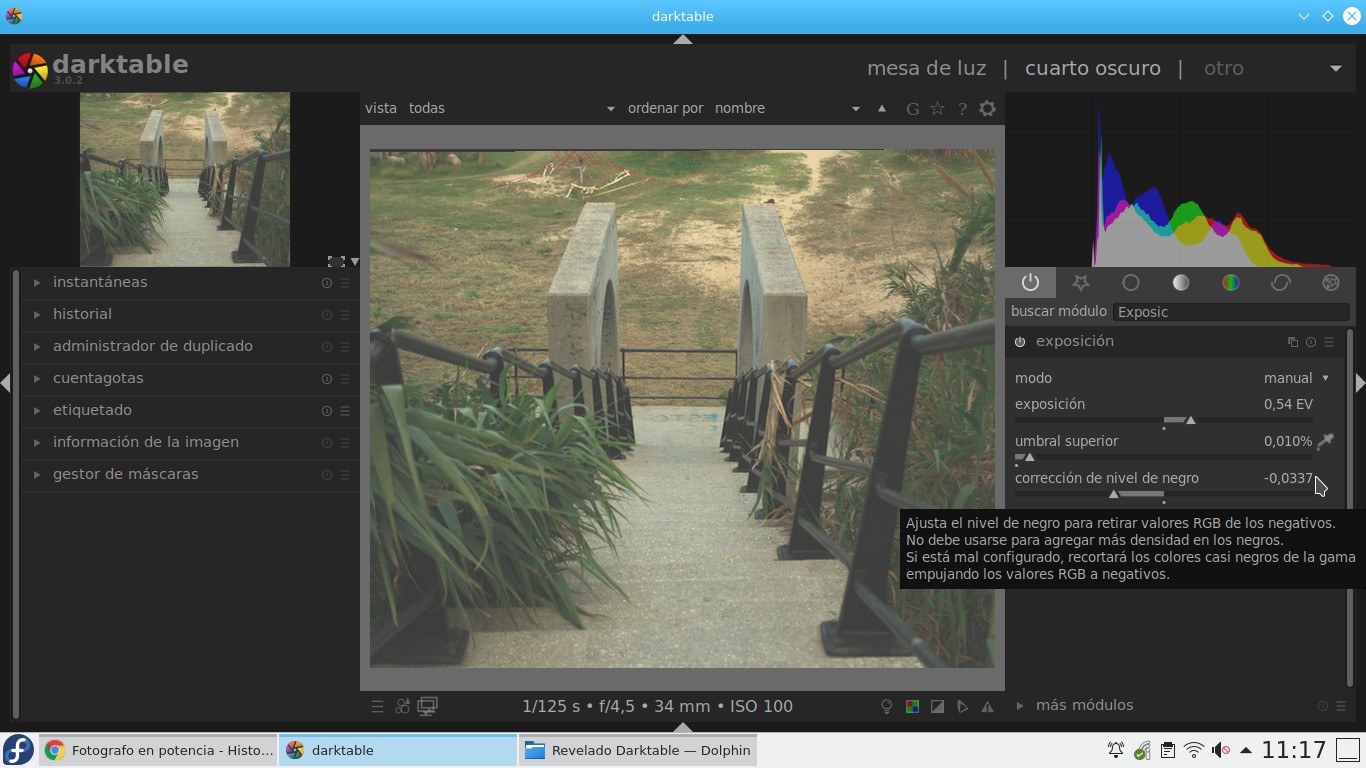Open quick presets icon below image
This screenshot has width=1366, height=768.
[x=377, y=706]
